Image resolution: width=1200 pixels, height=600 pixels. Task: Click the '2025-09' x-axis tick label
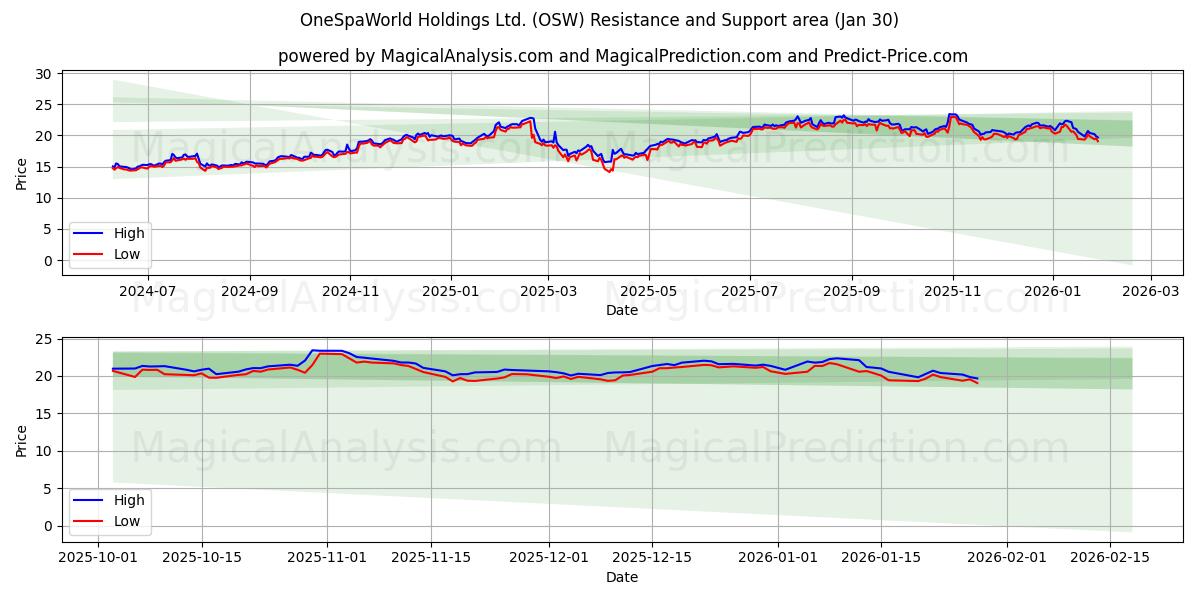pyautogui.click(x=852, y=291)
